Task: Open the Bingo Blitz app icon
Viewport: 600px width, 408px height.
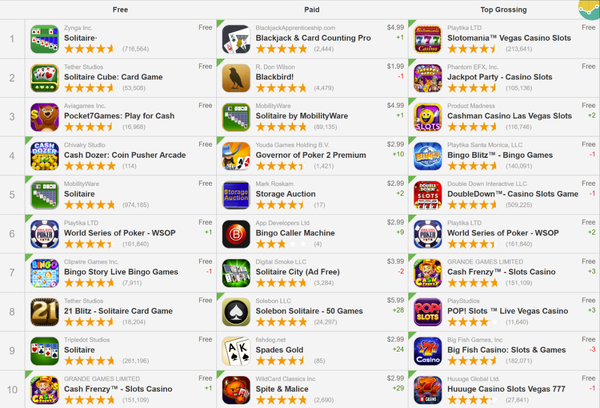Action: coord(428,156)
